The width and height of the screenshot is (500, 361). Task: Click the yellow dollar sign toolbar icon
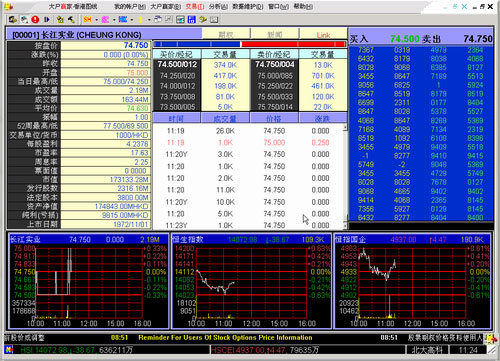tap(140, 20)
